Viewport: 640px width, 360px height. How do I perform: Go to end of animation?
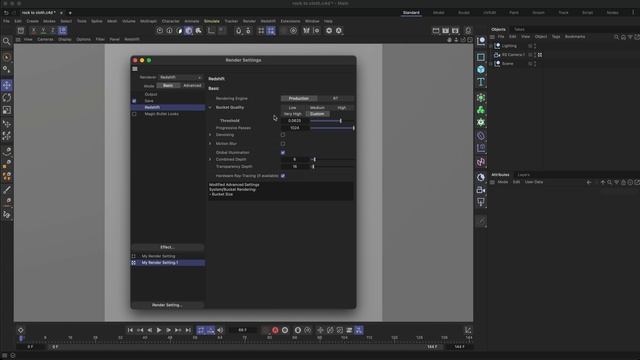[x=188, y=330]
